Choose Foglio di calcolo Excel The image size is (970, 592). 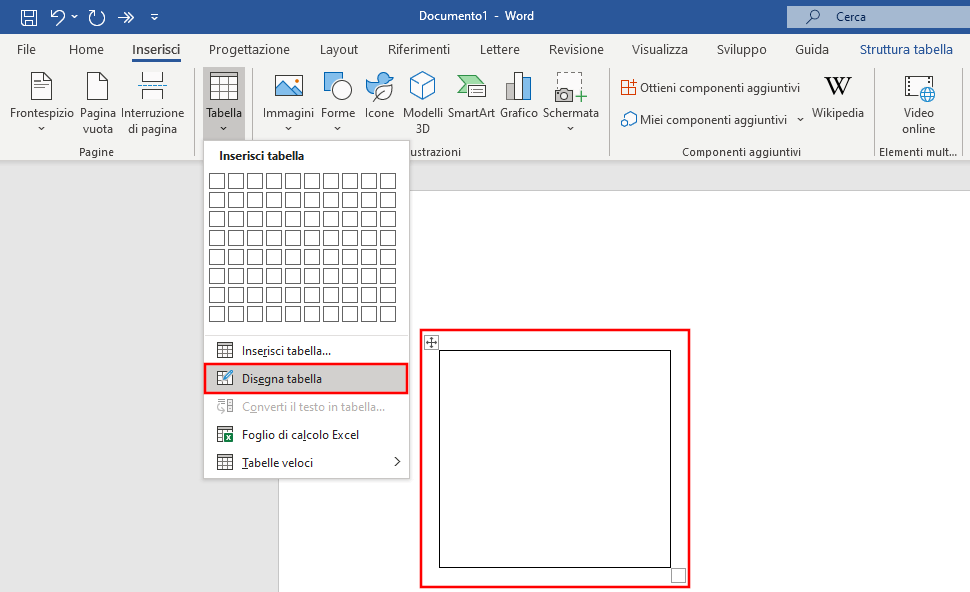point(306,435)
